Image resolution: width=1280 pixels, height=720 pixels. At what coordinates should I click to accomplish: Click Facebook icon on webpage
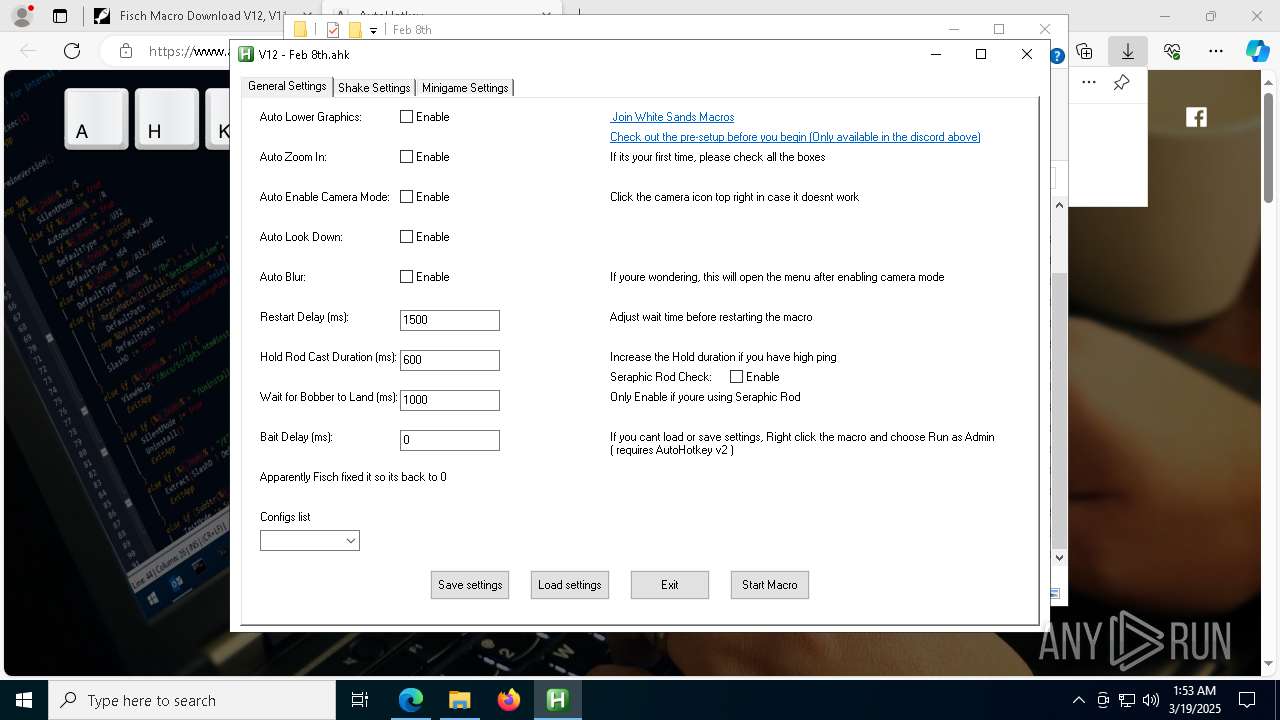(x=1197, y=118)
